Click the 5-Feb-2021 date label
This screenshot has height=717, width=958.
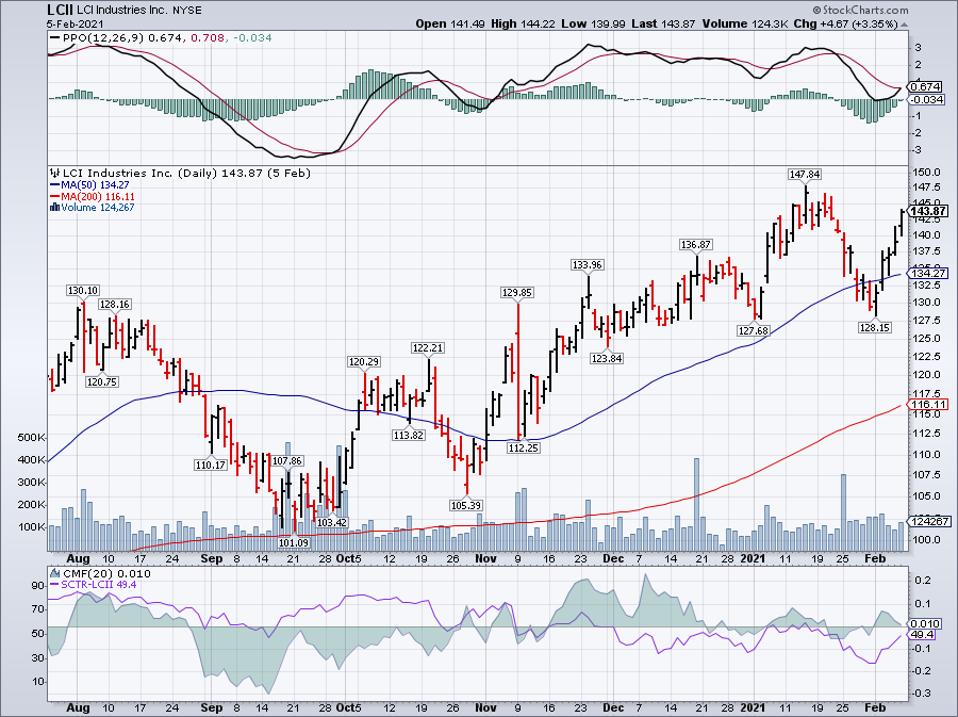pos(75,24)
